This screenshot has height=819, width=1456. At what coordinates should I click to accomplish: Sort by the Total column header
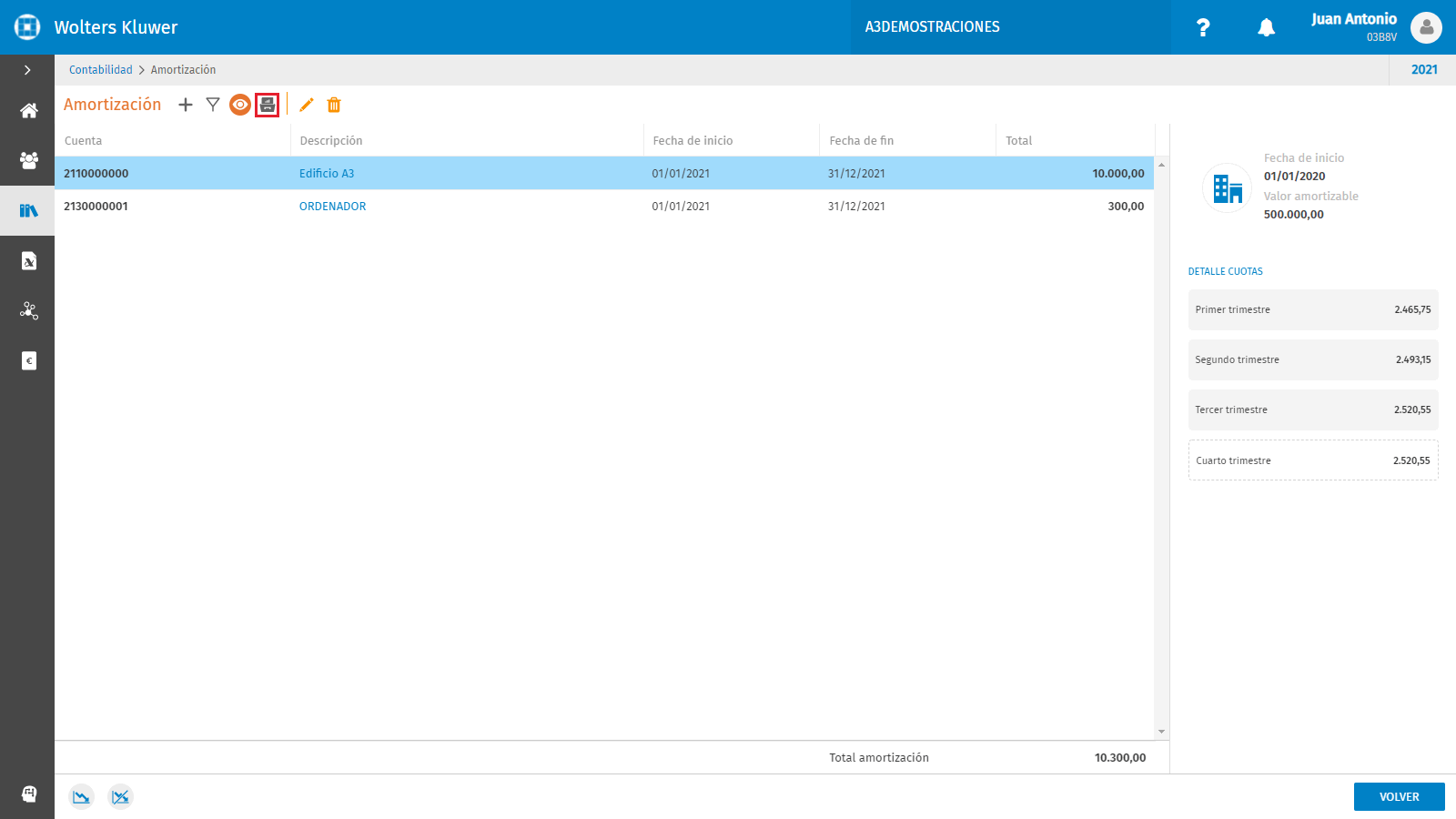coord(1076,141)
